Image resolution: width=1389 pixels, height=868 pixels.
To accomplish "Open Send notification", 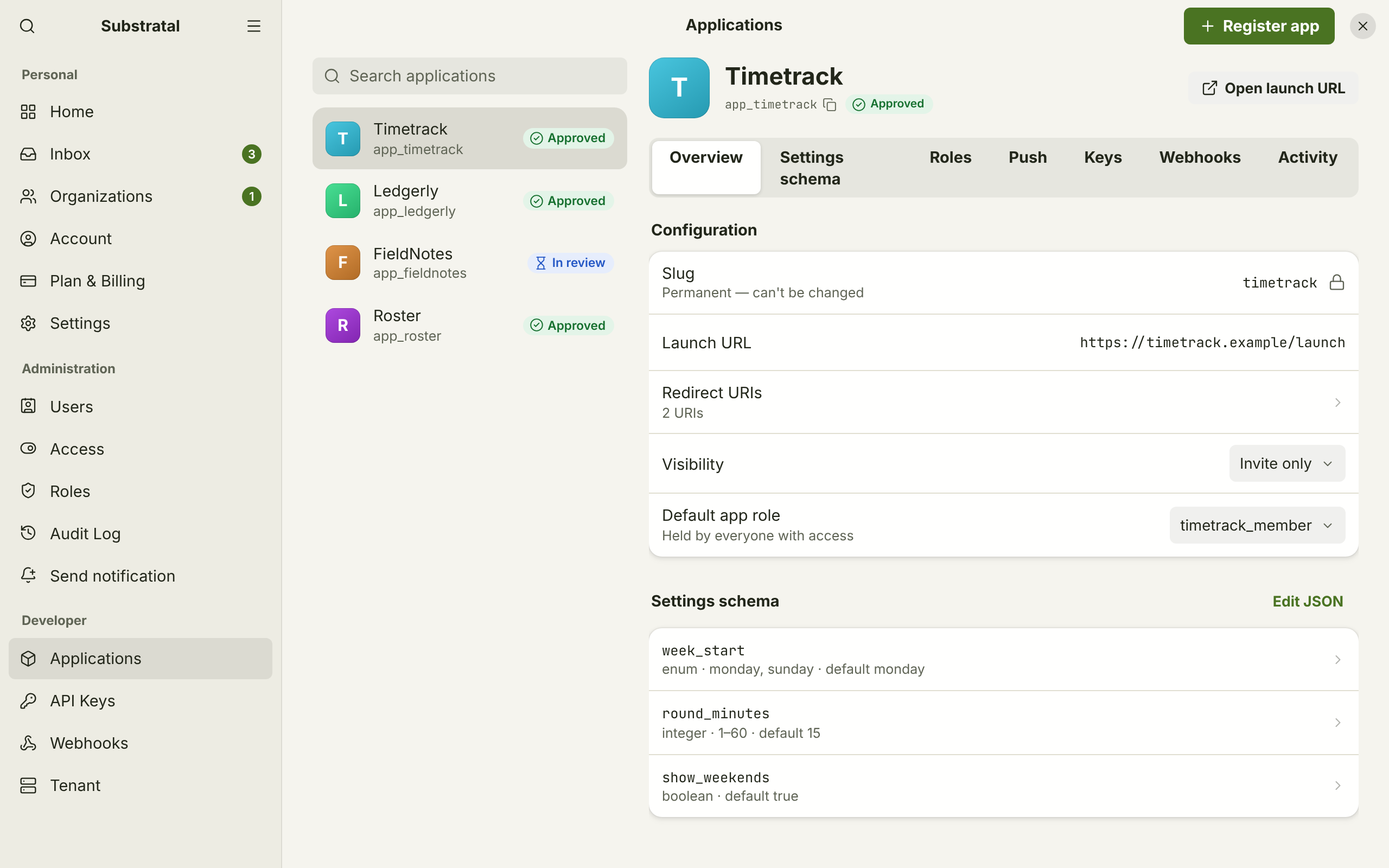I will coord(141,576).
